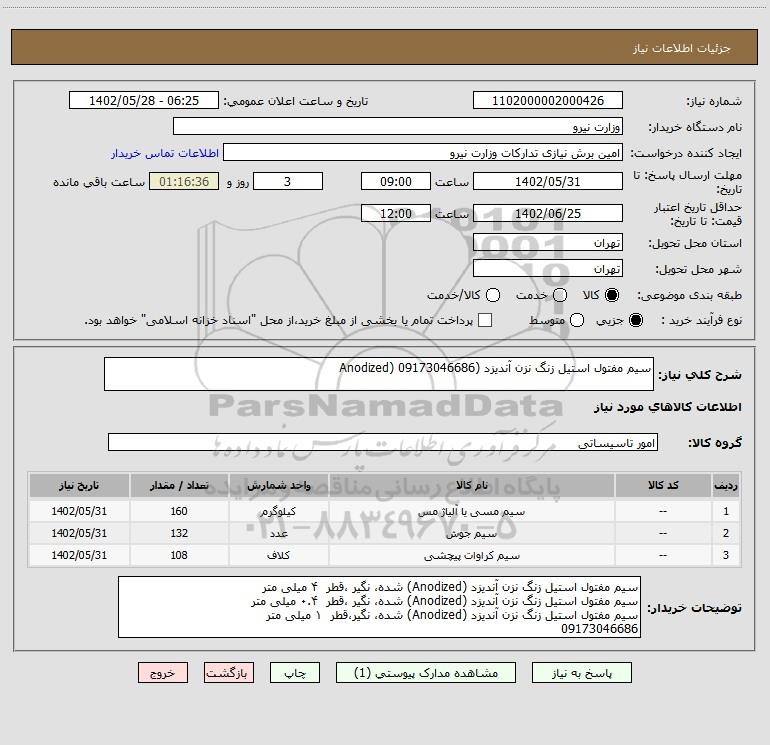Click the unit cell عدد
The width and height of the screenshot is (770, 745).
278,533
